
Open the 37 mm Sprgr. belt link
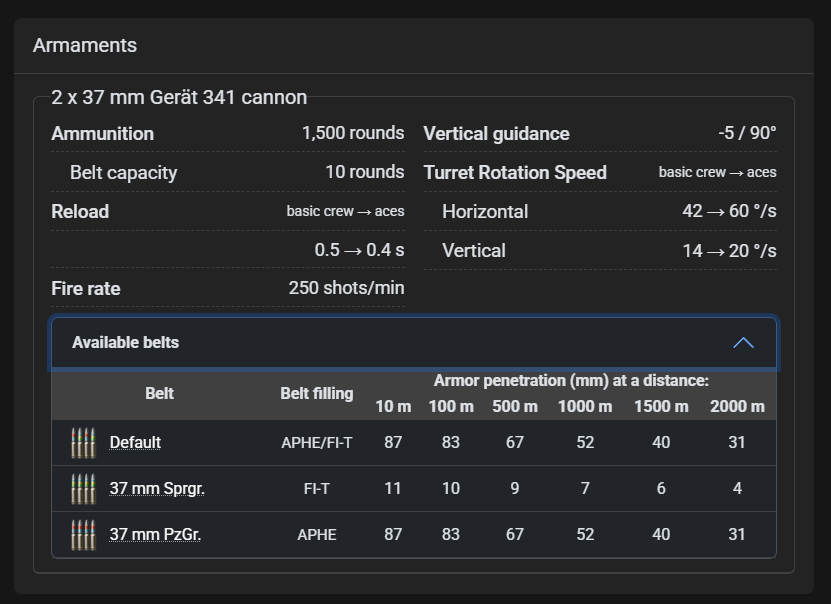click(157, 489)
